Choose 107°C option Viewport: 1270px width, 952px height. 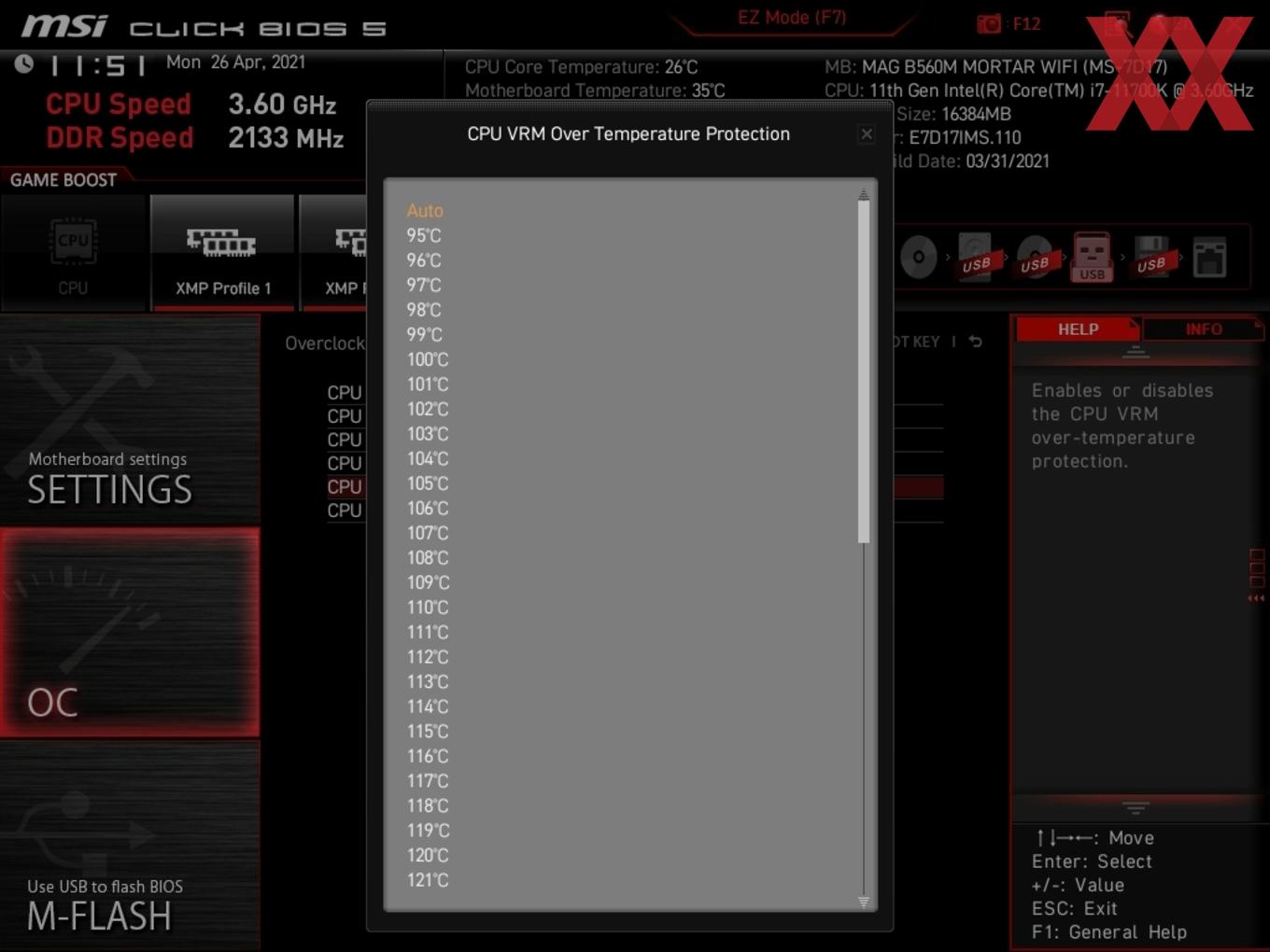(428, 533)
